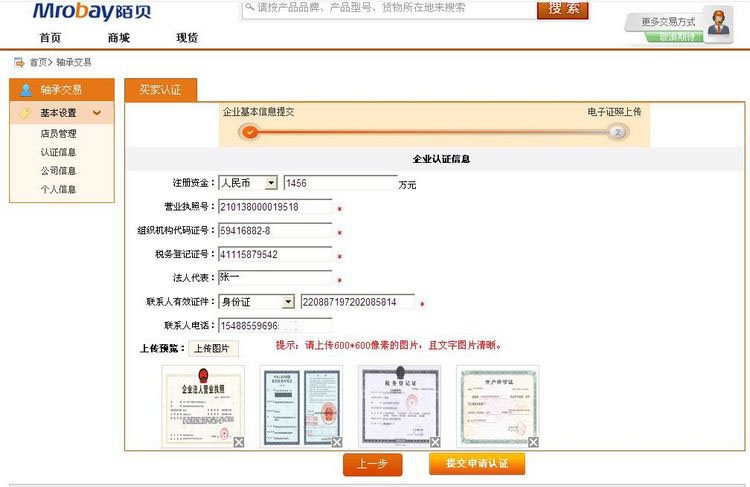Click the home icon in the breadcrumb
The width and height of the screenshot is (750, 487).
(x=19, y=62)
